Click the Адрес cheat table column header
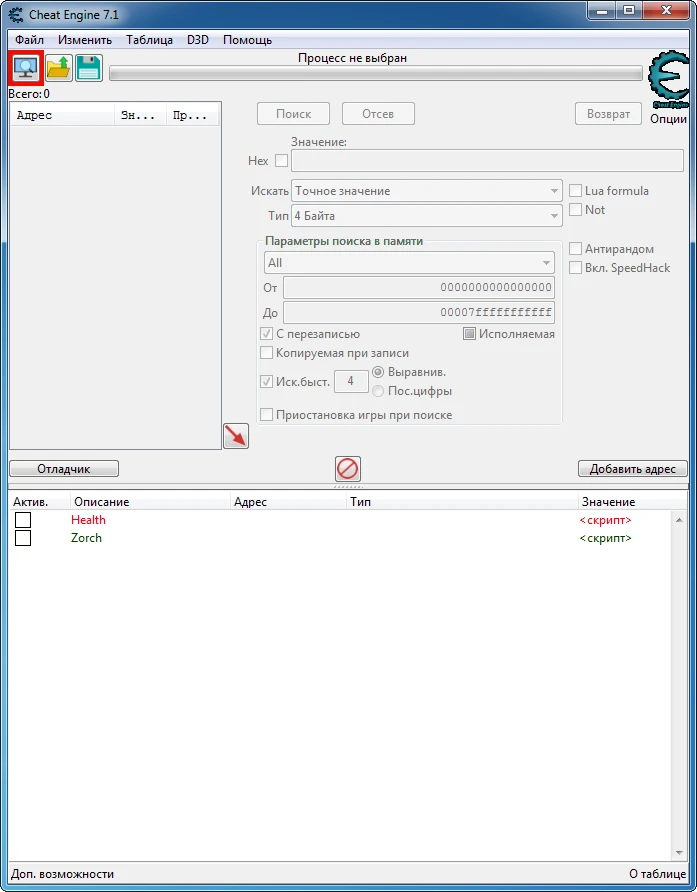 point(288,502)
